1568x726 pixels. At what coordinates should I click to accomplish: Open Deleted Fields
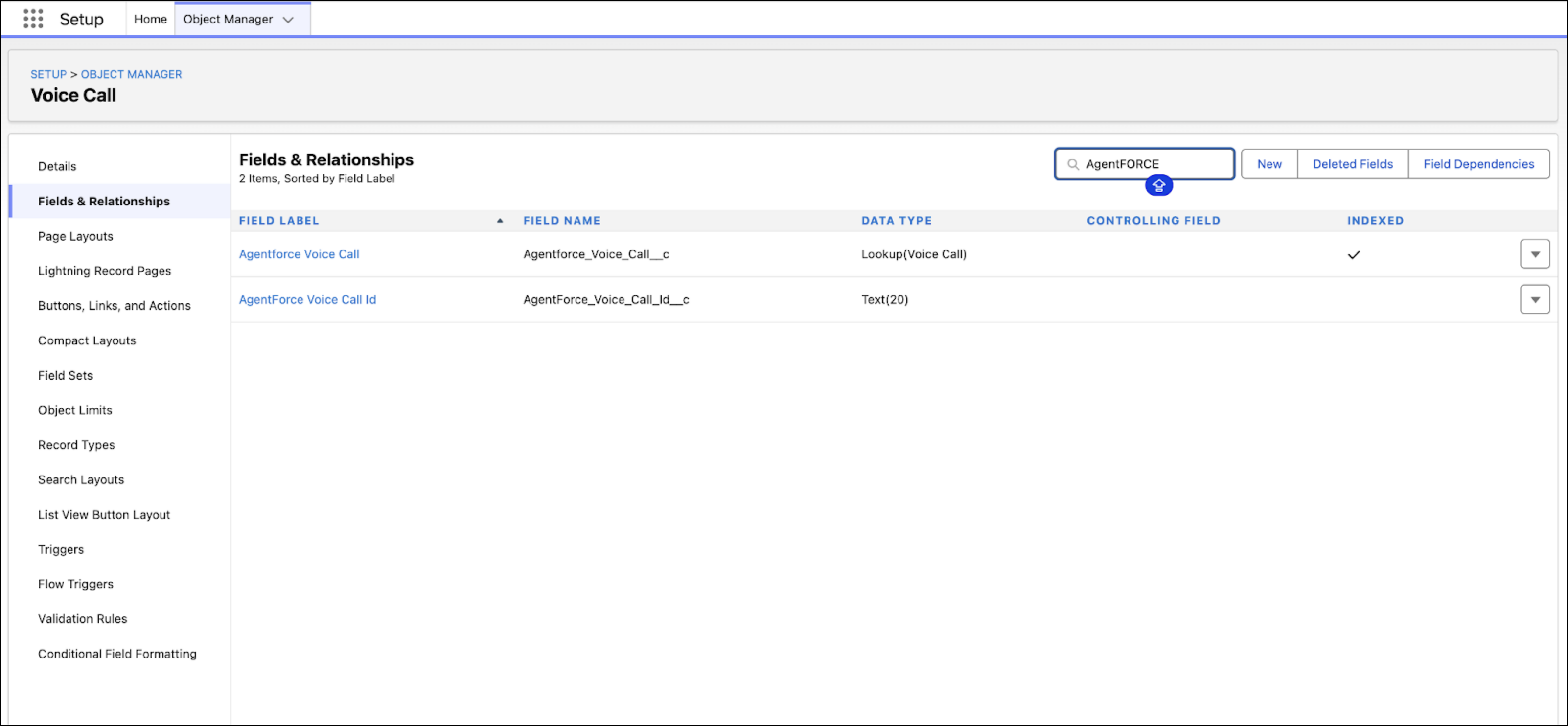click(1353, 164)
